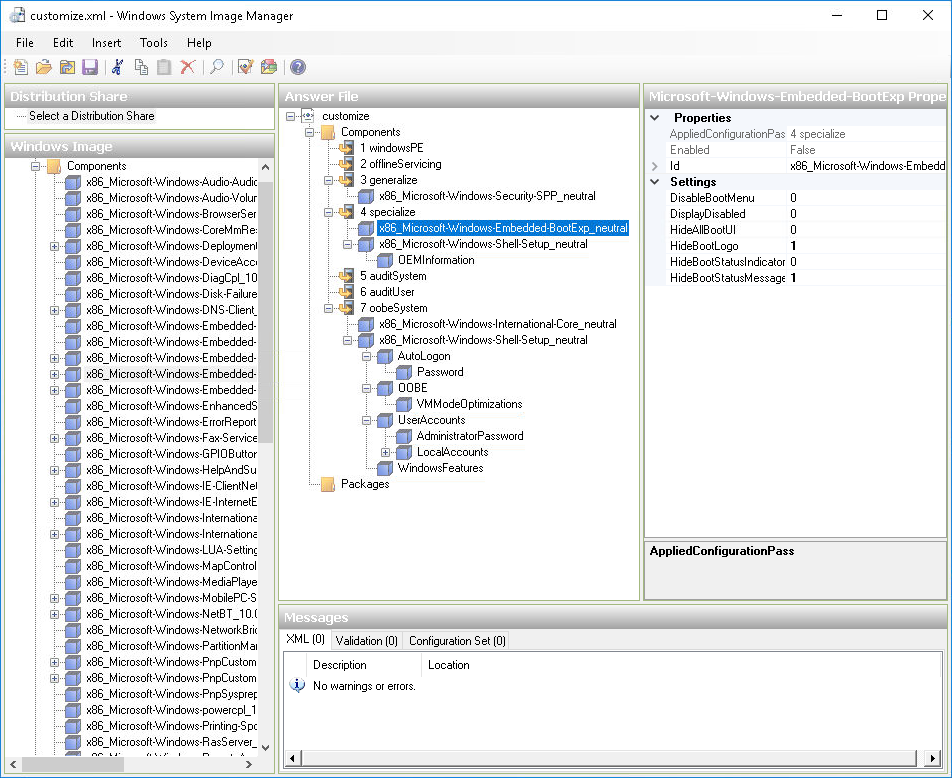
Task: Switch to the Validation (0) tab
Action: 366,641
